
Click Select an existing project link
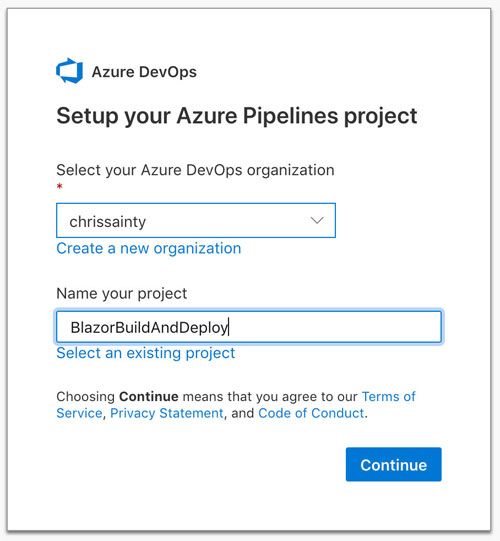146,353
